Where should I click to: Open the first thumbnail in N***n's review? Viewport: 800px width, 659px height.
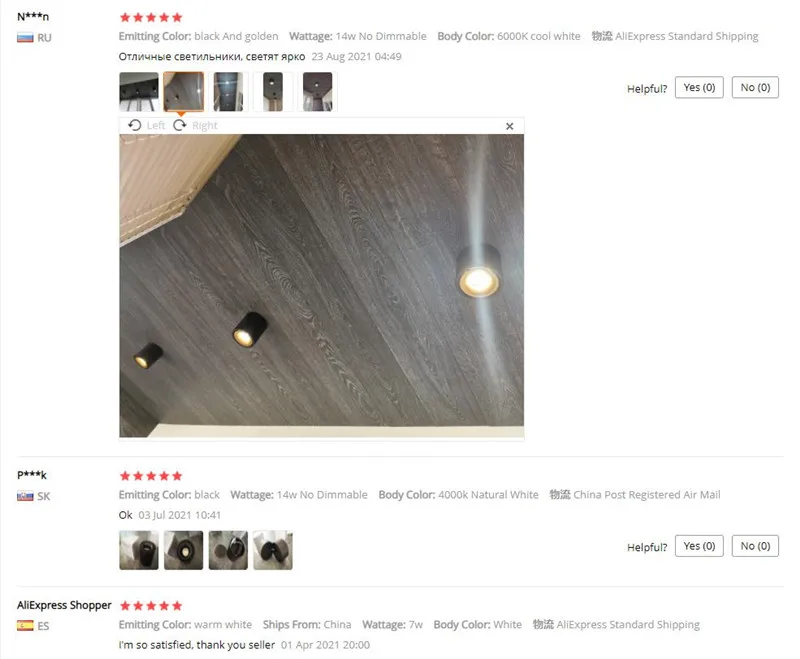(x=139, y=92)
